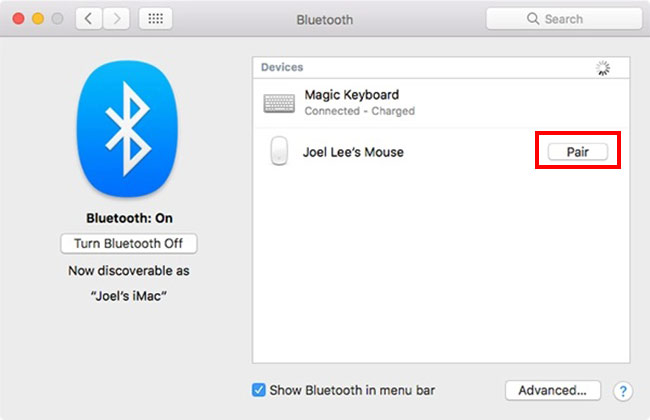Select the Magic Keyboard device name

352,95
